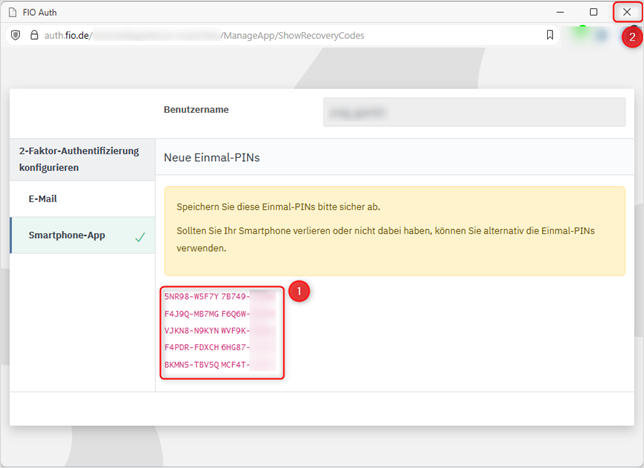This screenshot has width=644, height=468.
Task: Click the second one-time PIN starting F4J9Q
Action: [206, 314]
